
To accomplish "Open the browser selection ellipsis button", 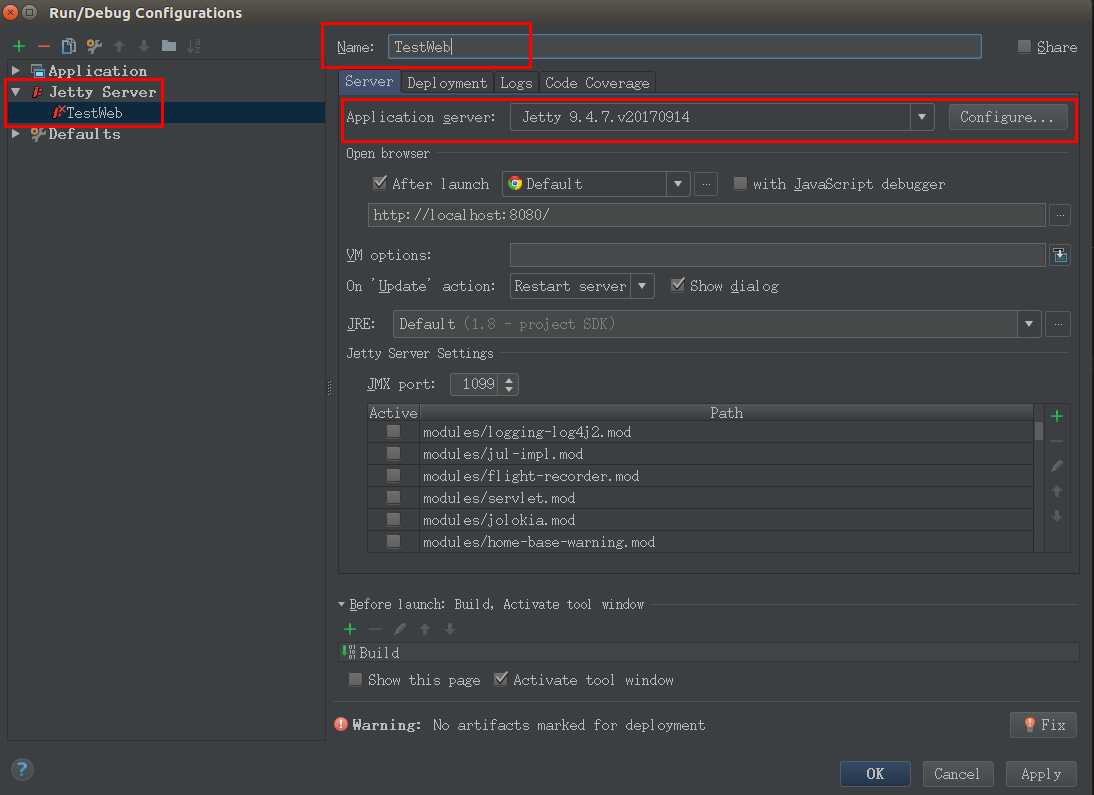I will [x=706, y=184].
